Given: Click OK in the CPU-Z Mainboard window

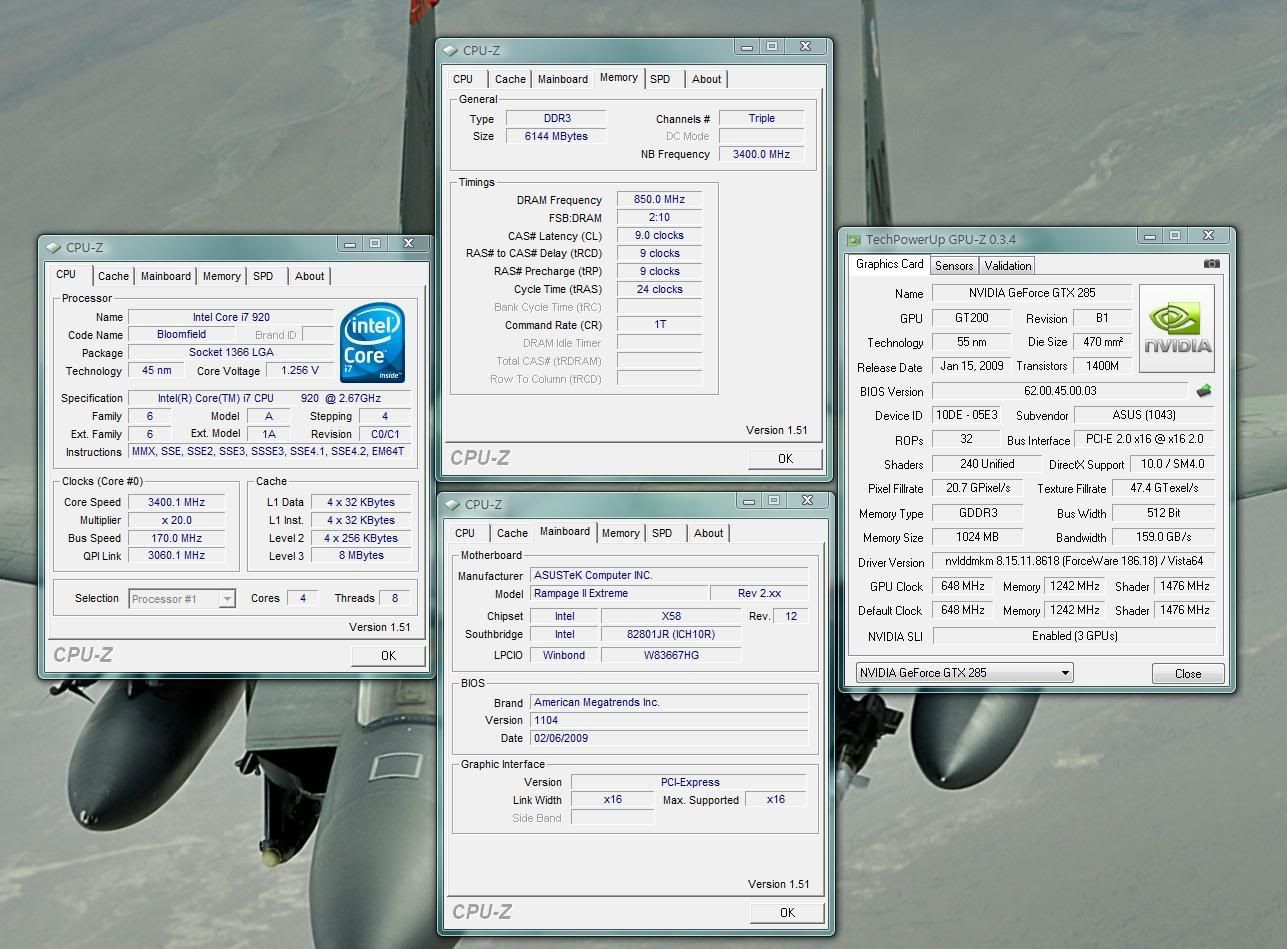Looking at the screenshot, I should (x=787, y=912).
